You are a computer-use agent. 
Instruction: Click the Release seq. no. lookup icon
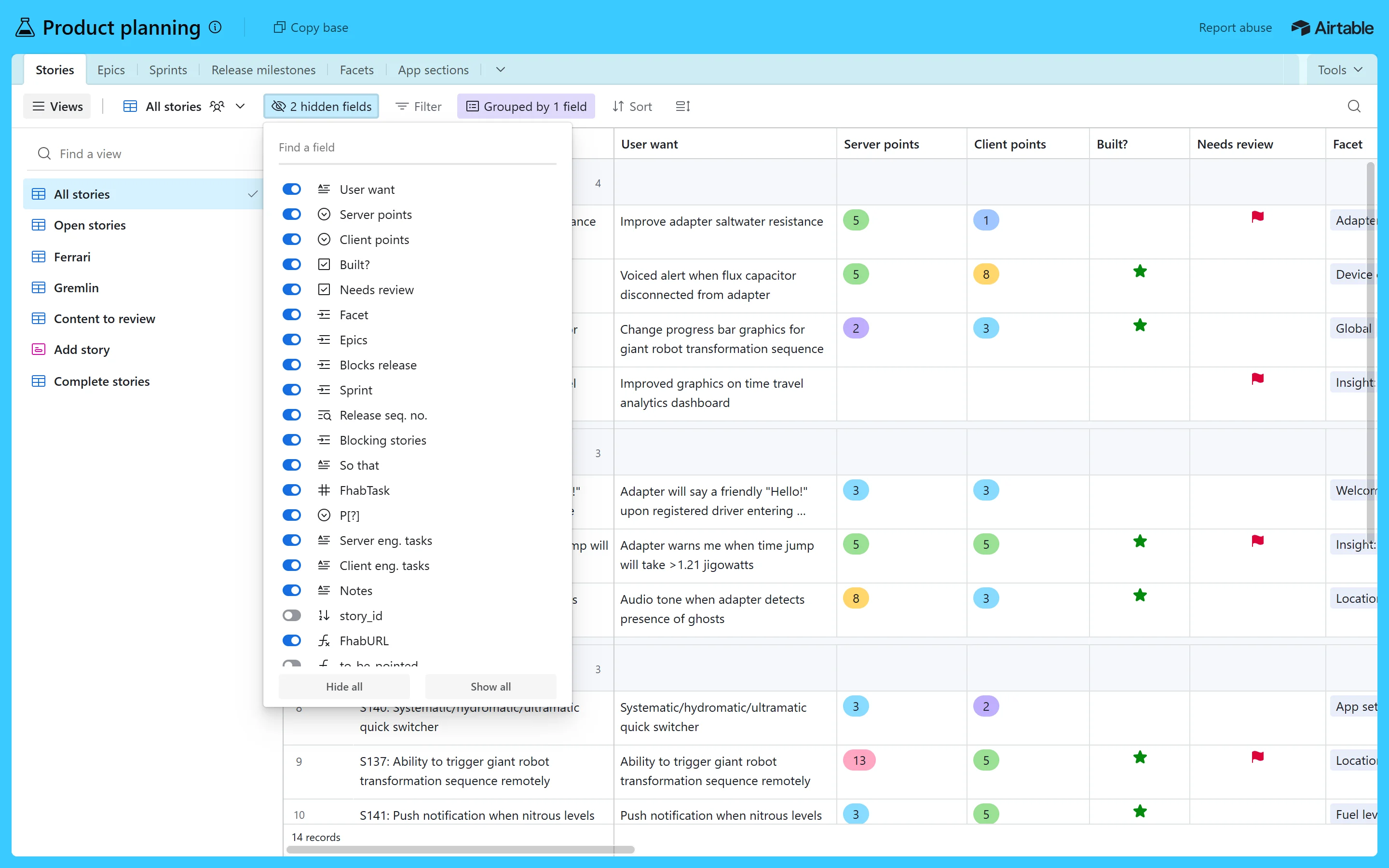pyautogui.click(x=324, y=415)
